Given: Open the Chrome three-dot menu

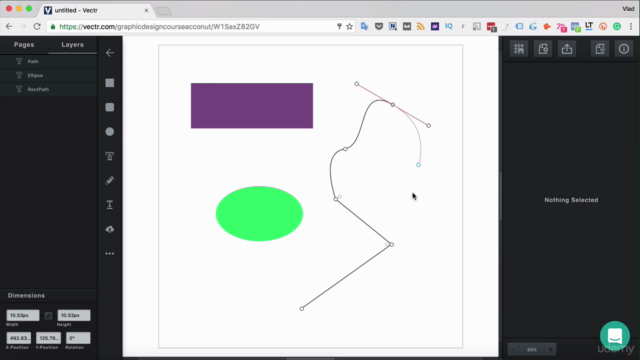Looking at the screenshot, I should point(631,27).
